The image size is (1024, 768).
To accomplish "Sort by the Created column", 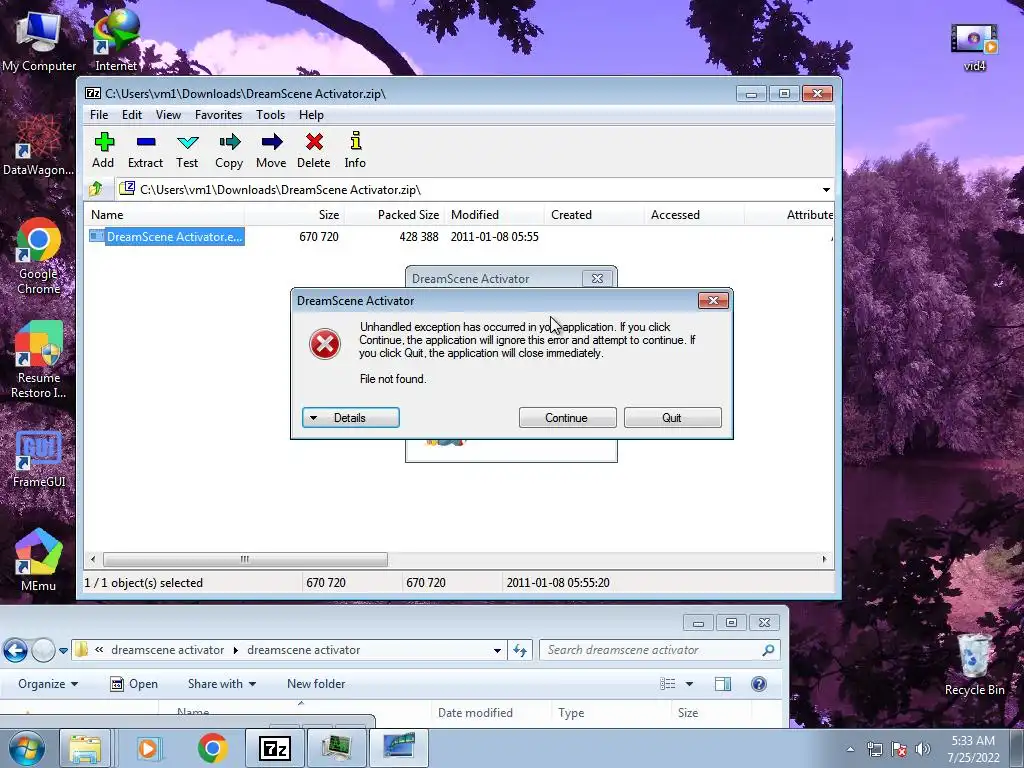I will pyautogui.click(x=594, y=215).
